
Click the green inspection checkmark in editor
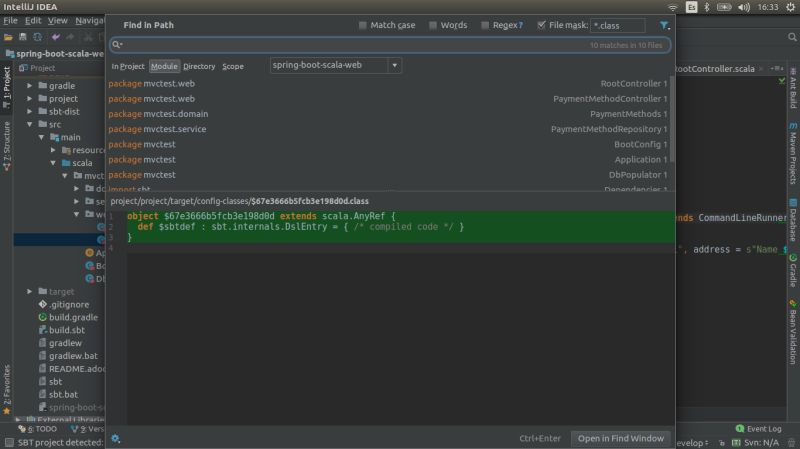(782, 81)
